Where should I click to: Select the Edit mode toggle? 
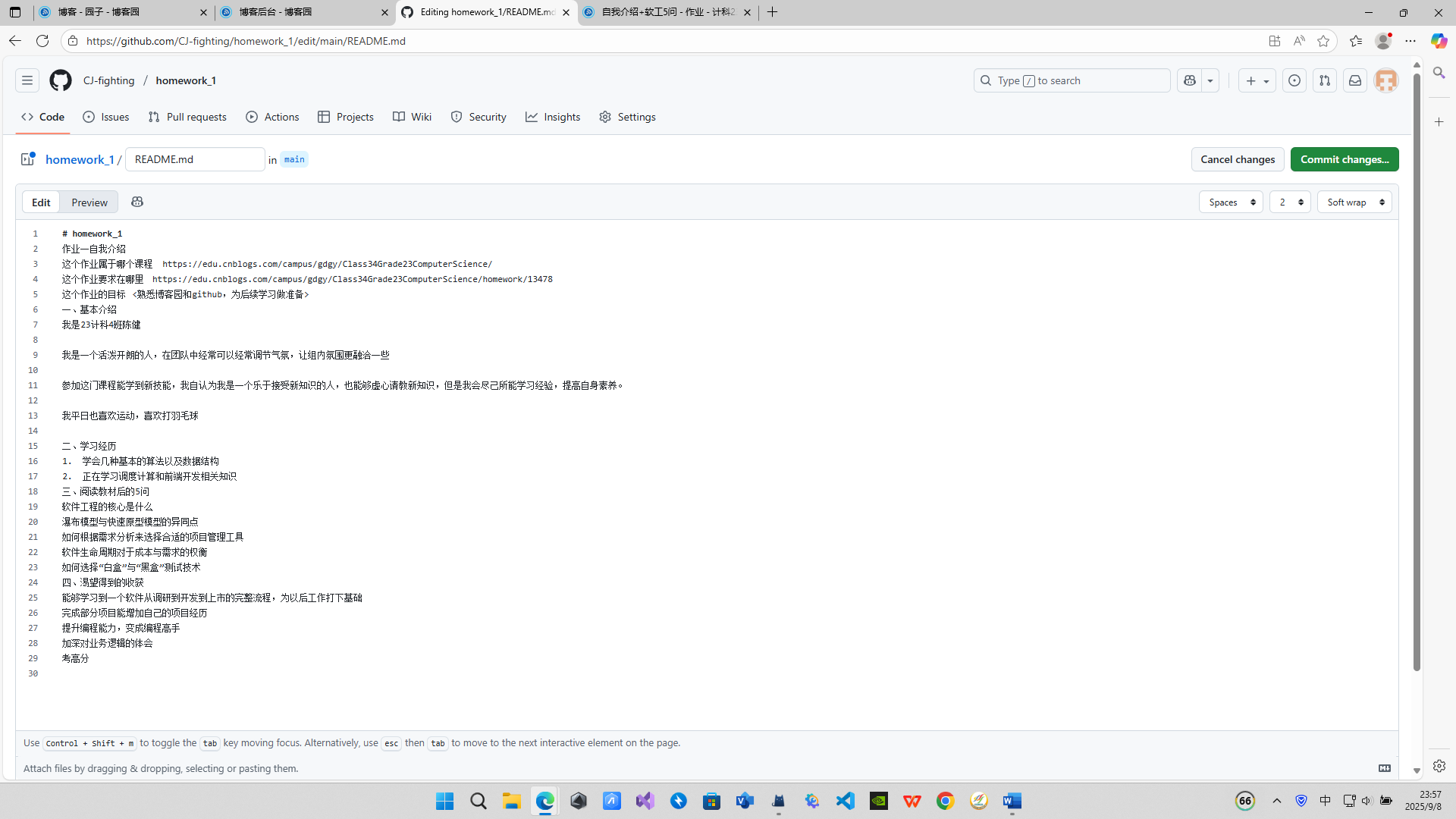point(41,202)
